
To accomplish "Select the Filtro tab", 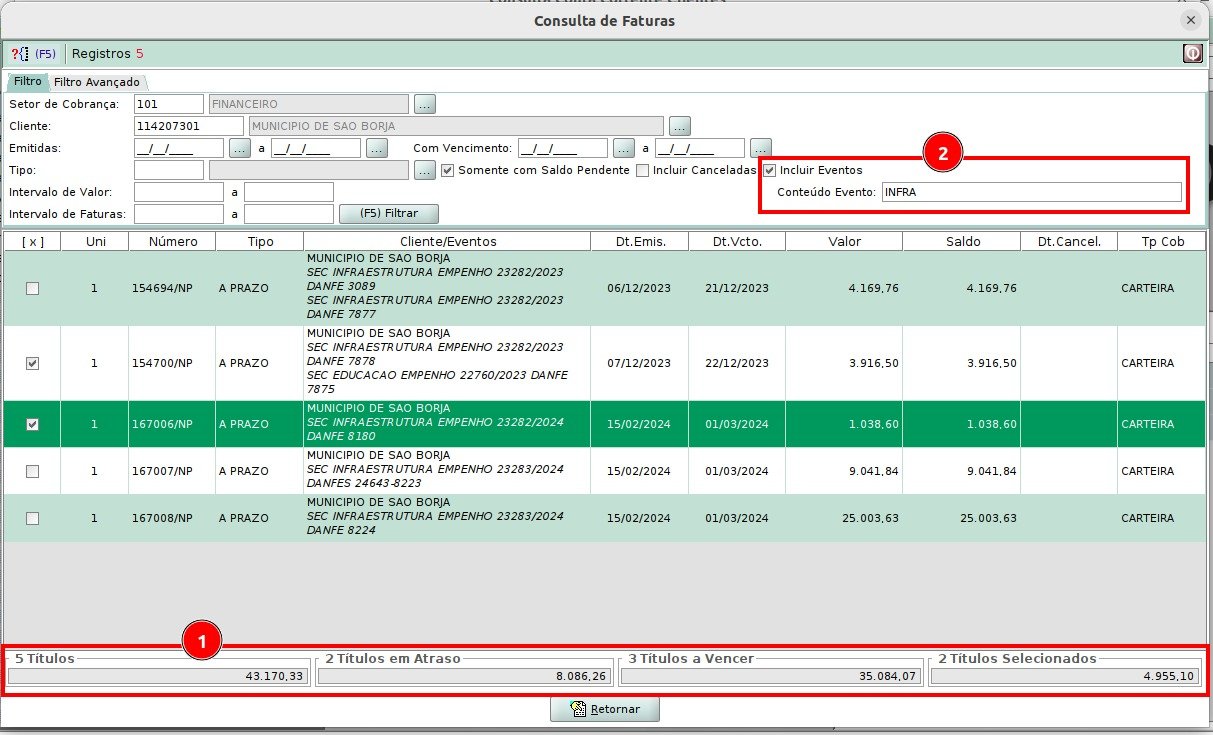I will tap(27, 82).
